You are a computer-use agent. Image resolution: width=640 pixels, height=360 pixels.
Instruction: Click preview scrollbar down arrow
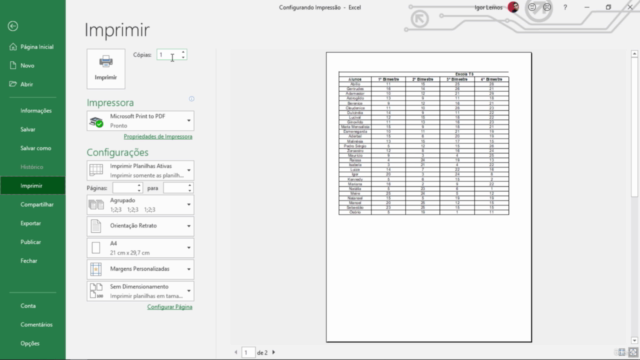634,340
